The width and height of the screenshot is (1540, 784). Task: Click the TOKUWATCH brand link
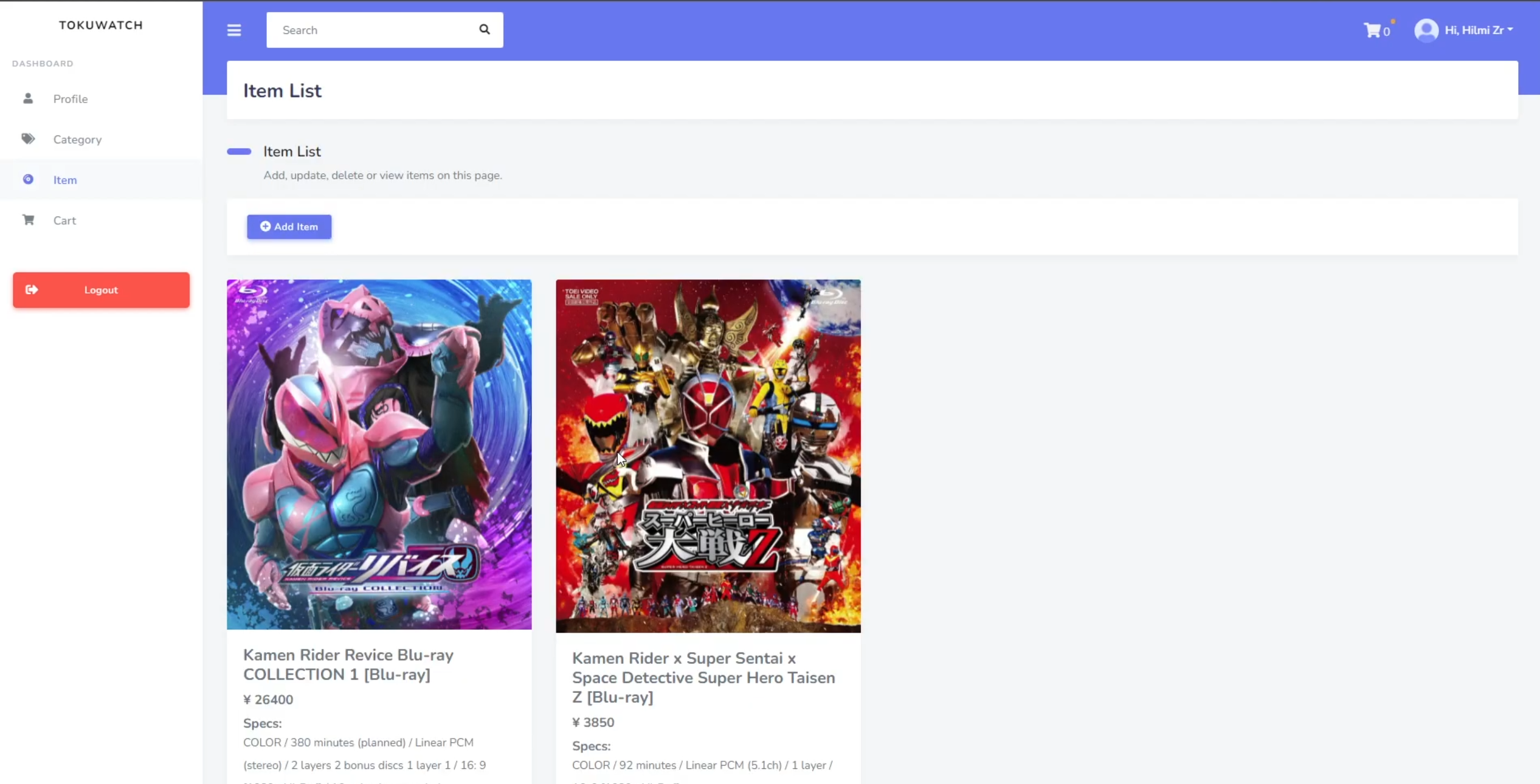(101, 25)
